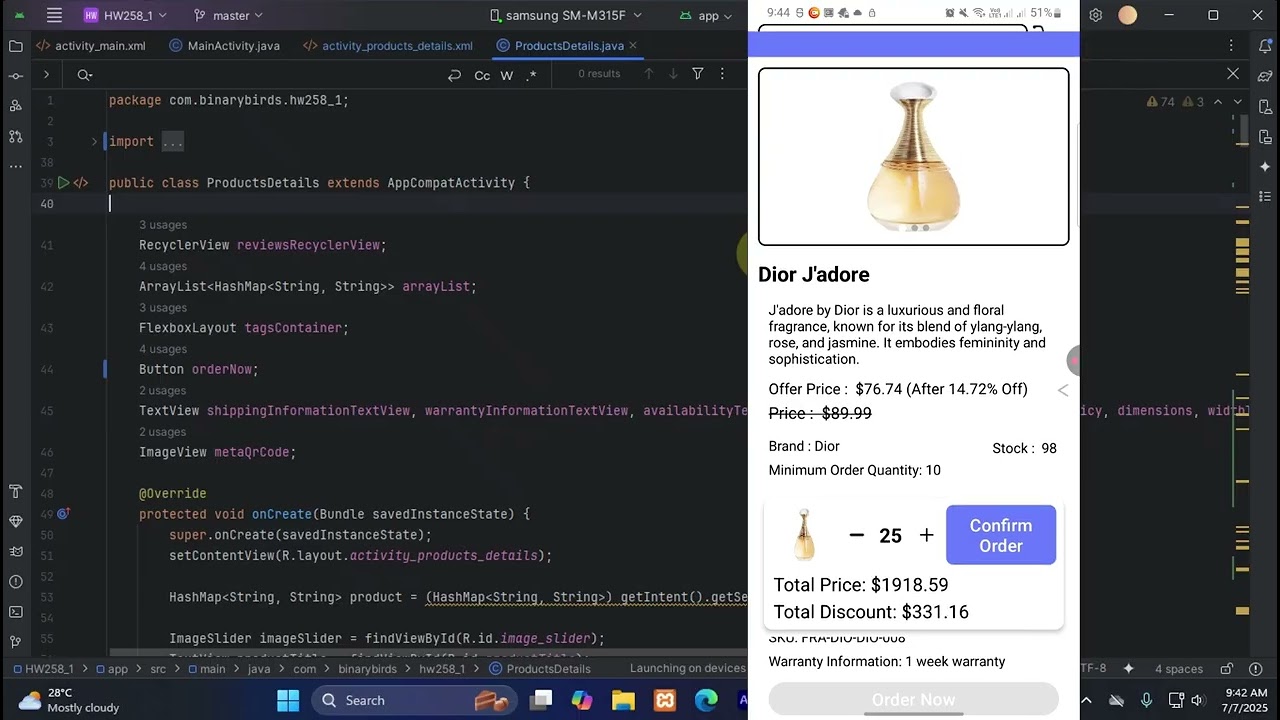This screenshot has height=720, width=1280.
Task: Close the ProductsDetails.java tab
Action: 633,46
